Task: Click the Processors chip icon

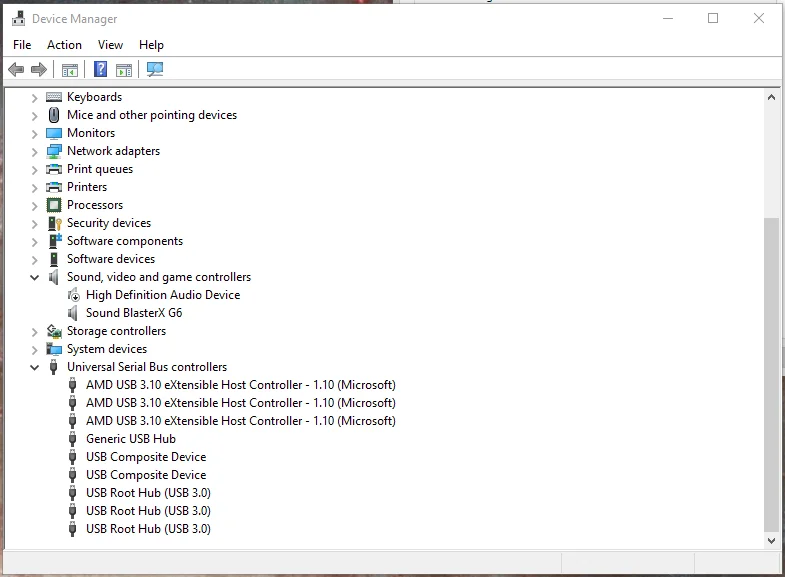Action: [54, 205]
